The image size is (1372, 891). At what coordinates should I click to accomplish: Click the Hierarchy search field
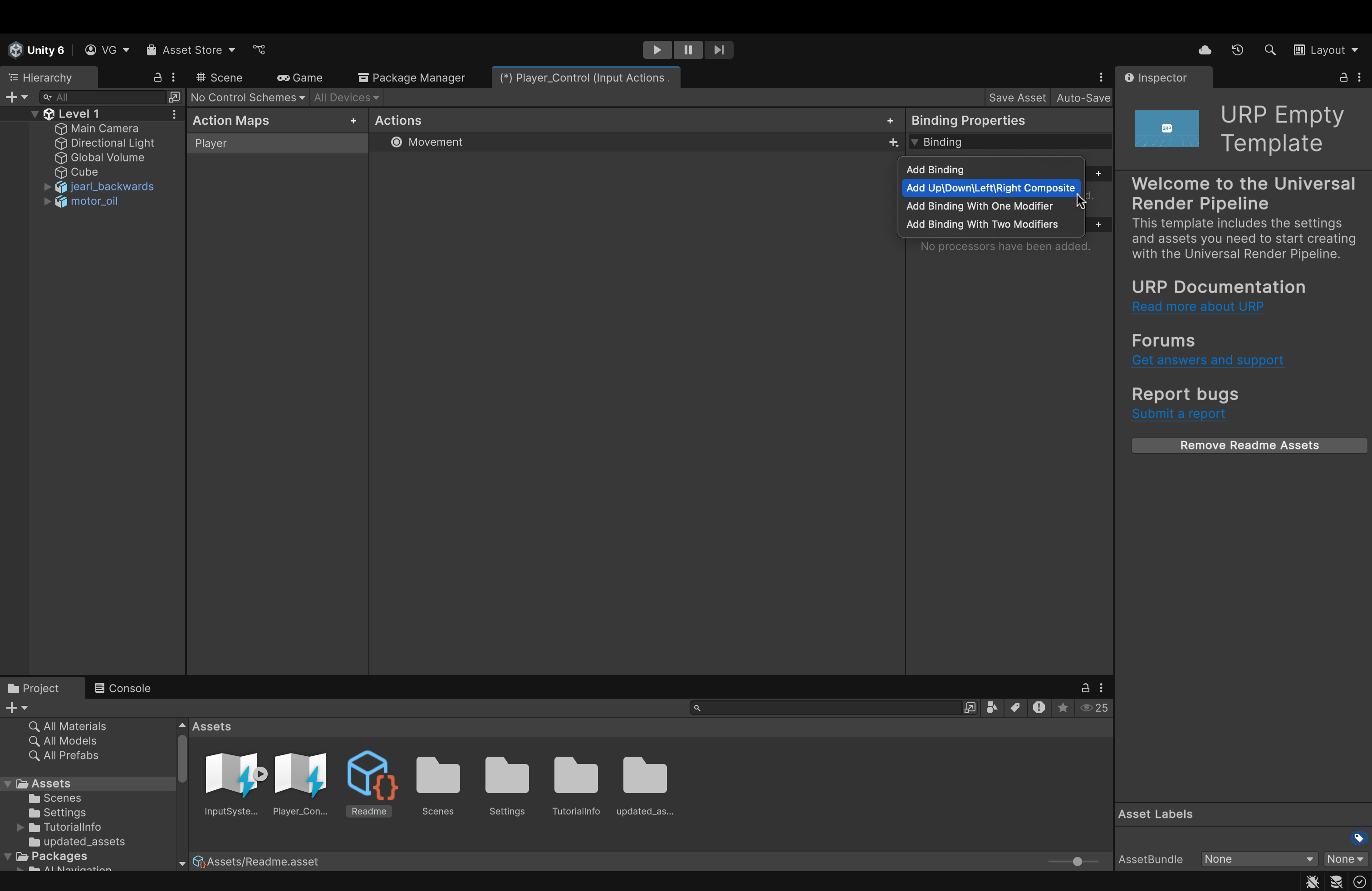tap(104, 98)
